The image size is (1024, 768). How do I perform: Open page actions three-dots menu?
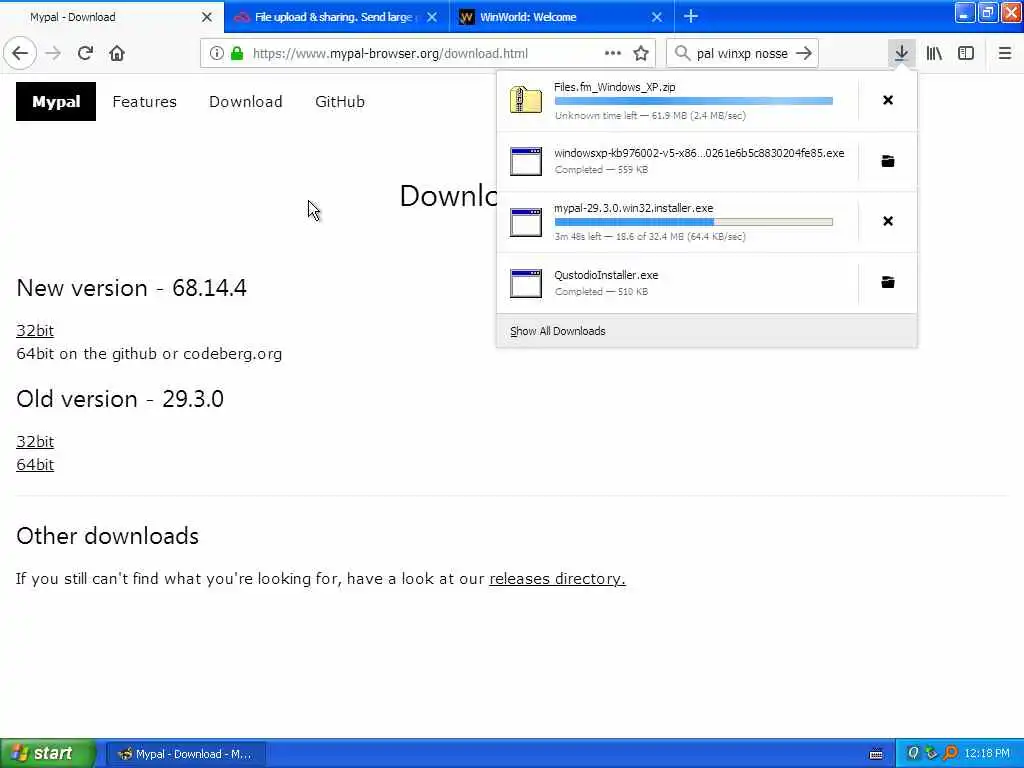(x=613, y=54)
